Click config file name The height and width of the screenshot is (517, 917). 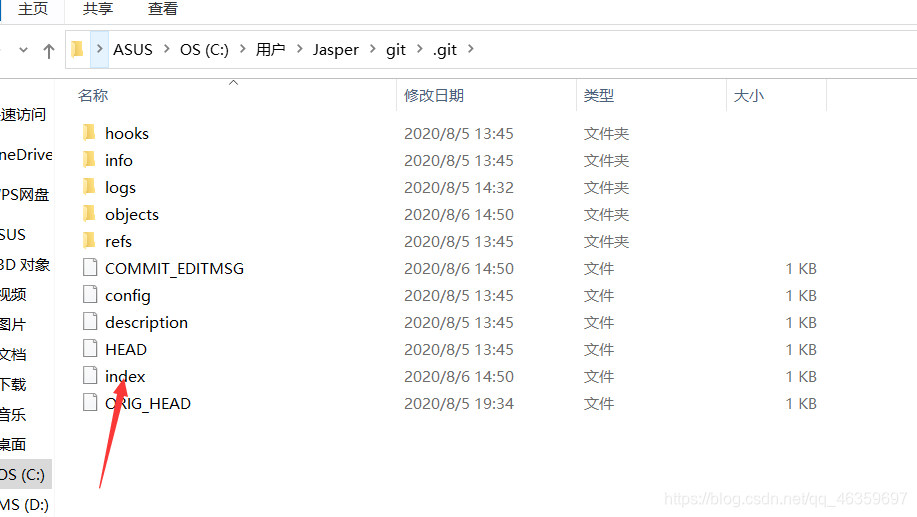tap(127, 296)
